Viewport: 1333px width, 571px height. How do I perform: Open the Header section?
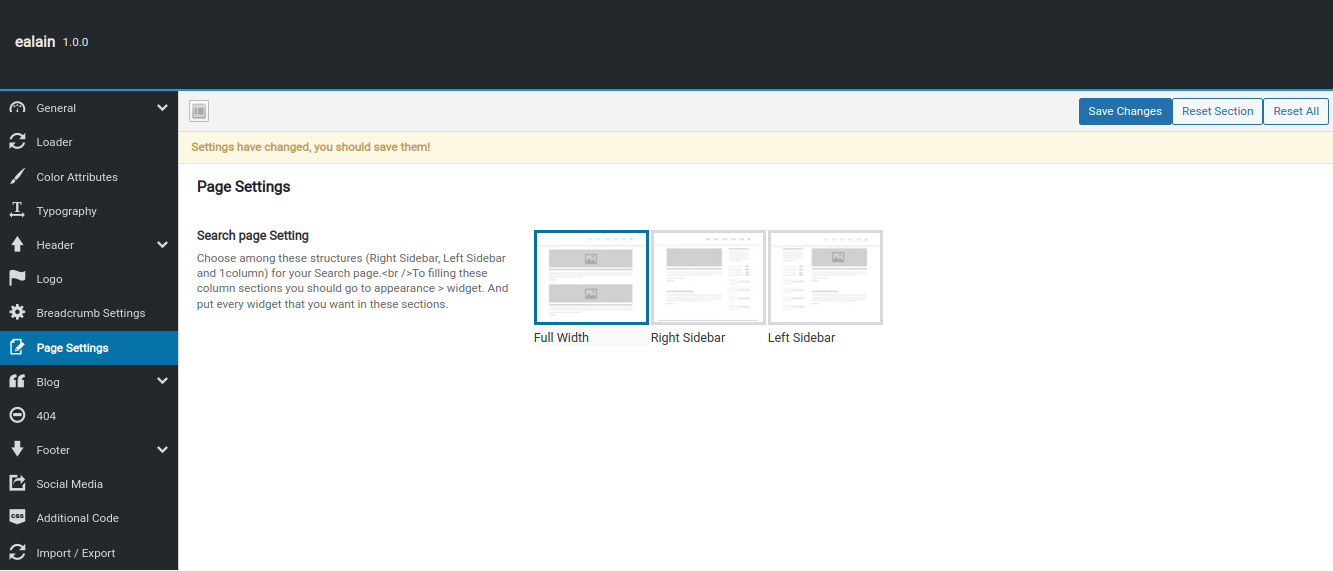[x=89, y=245]
